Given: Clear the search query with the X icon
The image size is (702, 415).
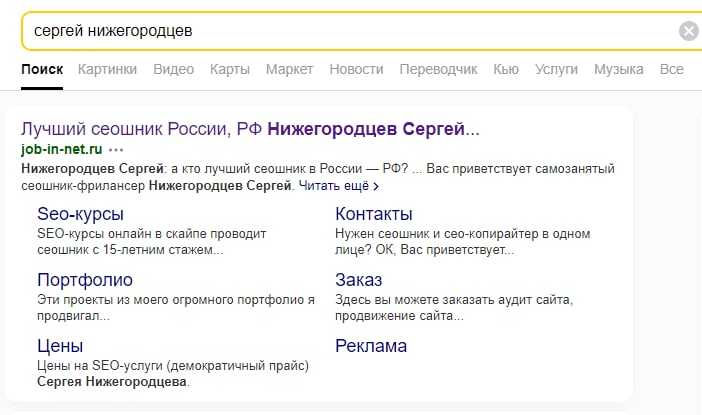Looking at the screenshot, I should 689,31.
